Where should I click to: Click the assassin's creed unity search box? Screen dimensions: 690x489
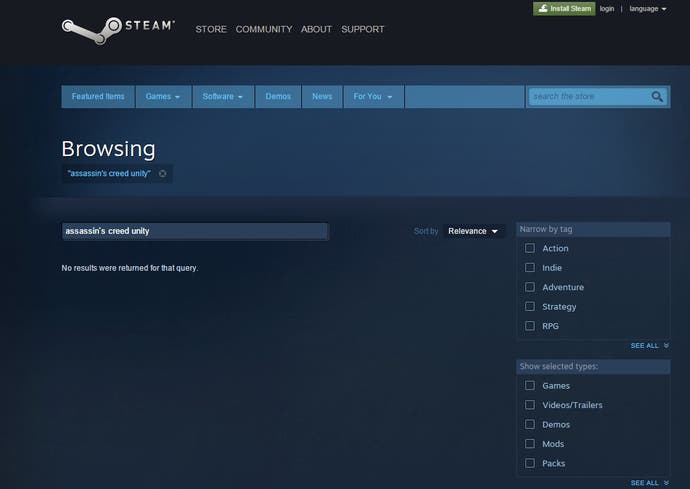[195, 231]
